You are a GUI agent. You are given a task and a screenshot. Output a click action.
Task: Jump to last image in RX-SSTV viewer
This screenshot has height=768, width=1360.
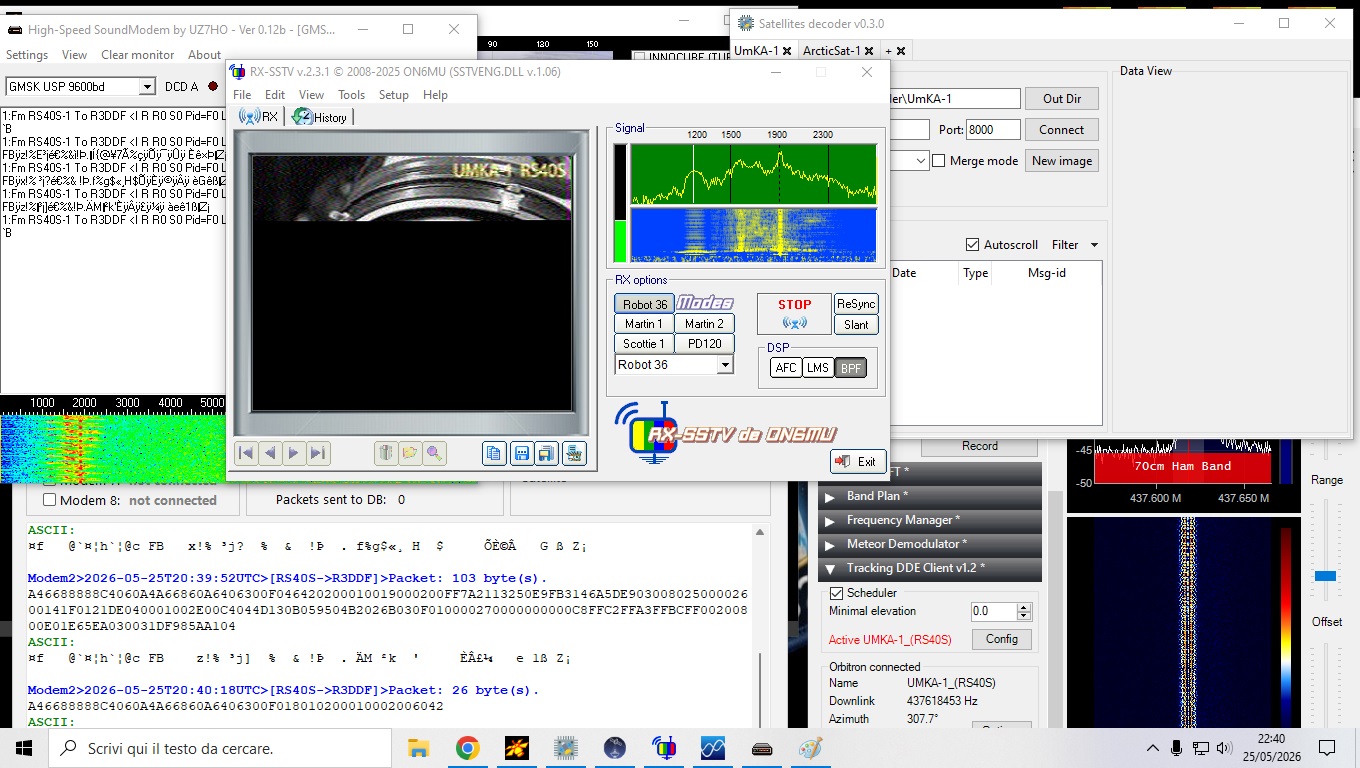pos(318,453)
